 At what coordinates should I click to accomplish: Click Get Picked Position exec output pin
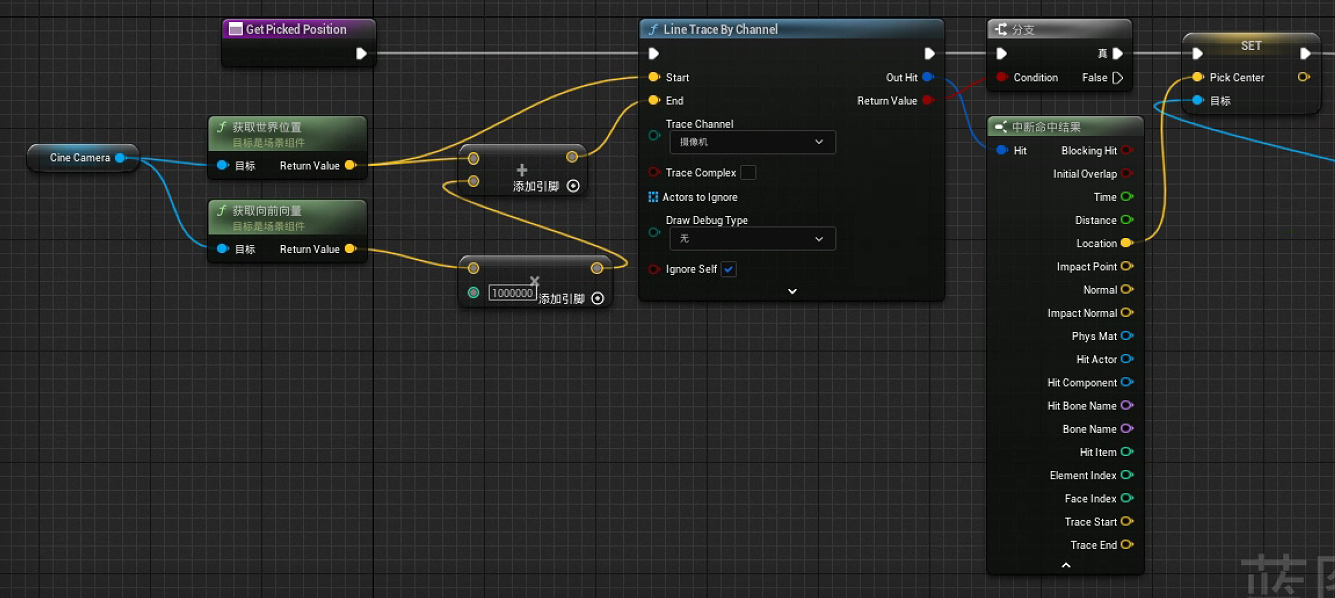[x=361, y=54]
